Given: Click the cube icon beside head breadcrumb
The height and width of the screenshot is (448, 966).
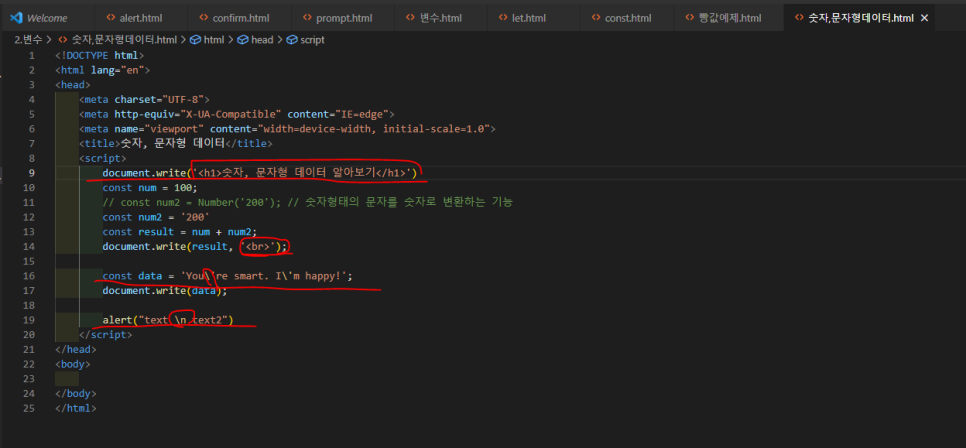Looking at the screenshot, I should pos(243,39).
